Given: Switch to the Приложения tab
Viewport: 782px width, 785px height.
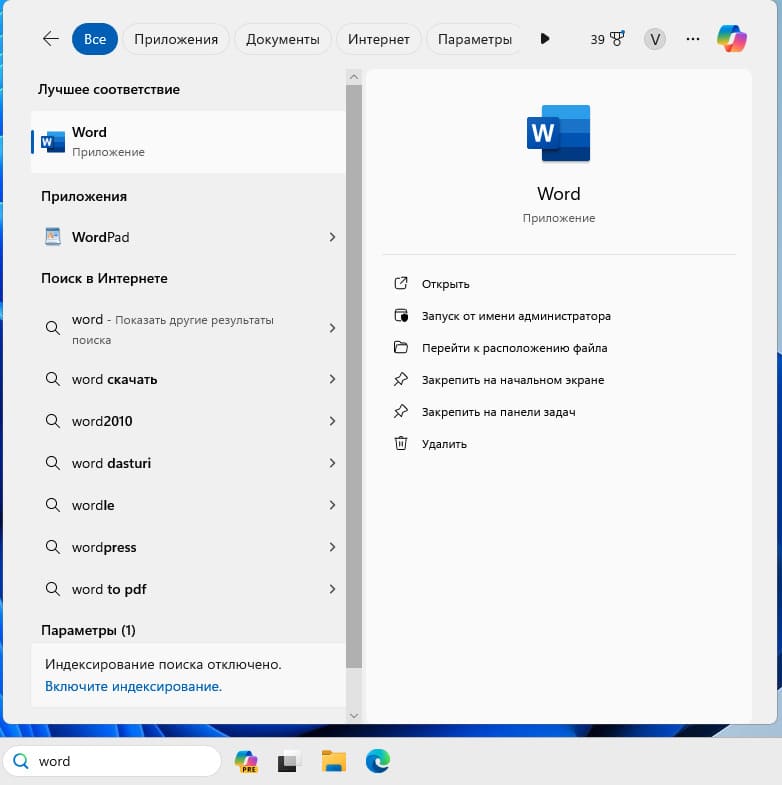Looking at the screenshot, I should pos(176,39).
